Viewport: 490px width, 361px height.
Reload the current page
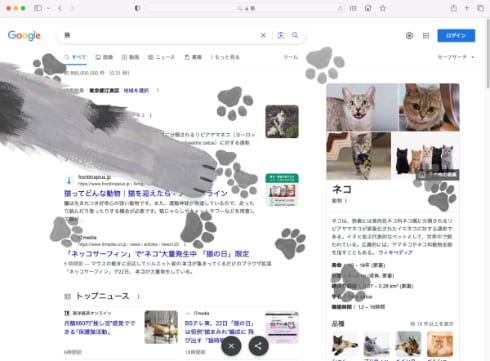[340, 8]
